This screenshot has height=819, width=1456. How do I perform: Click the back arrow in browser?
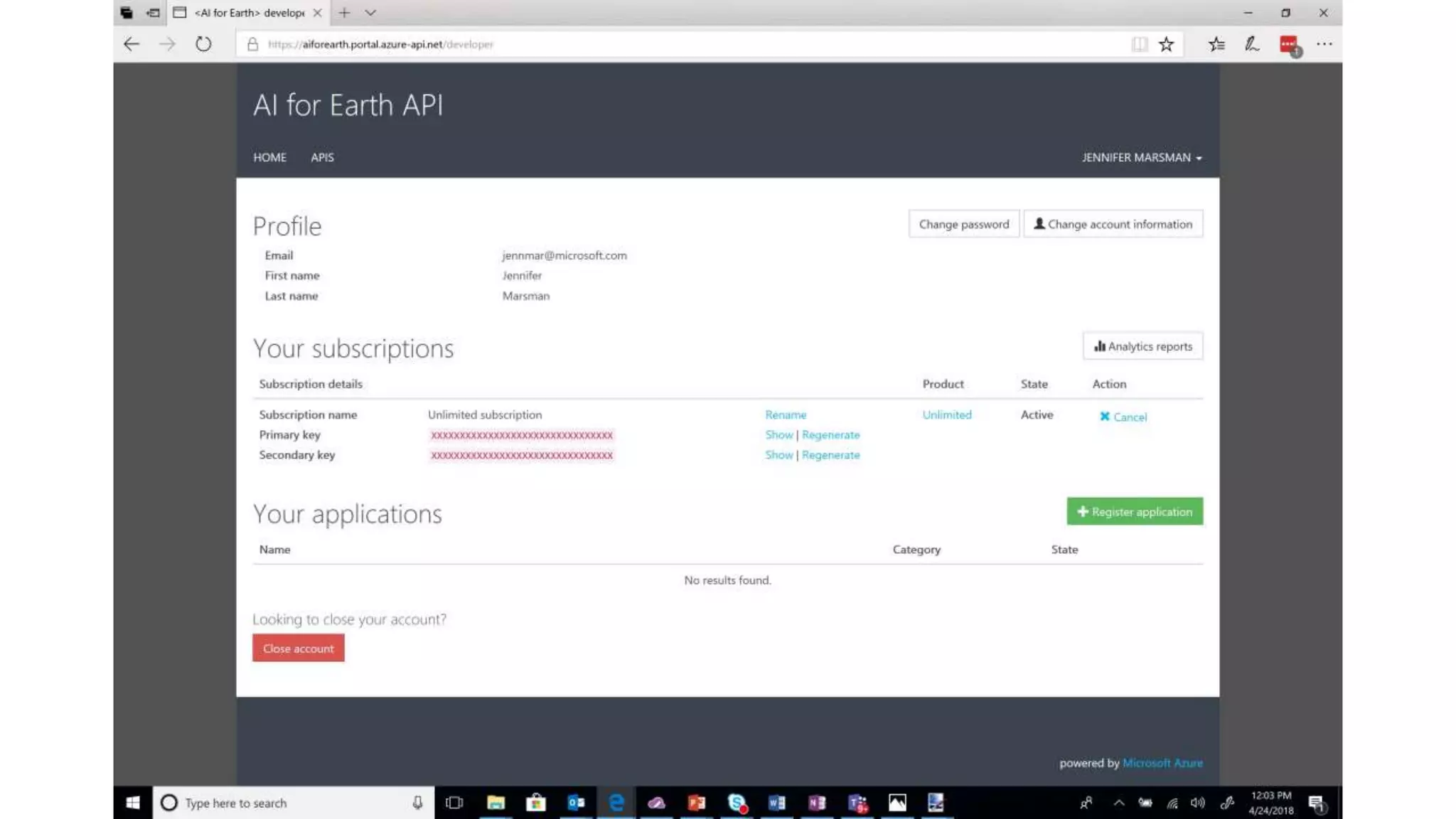click(x=132, y=44)
